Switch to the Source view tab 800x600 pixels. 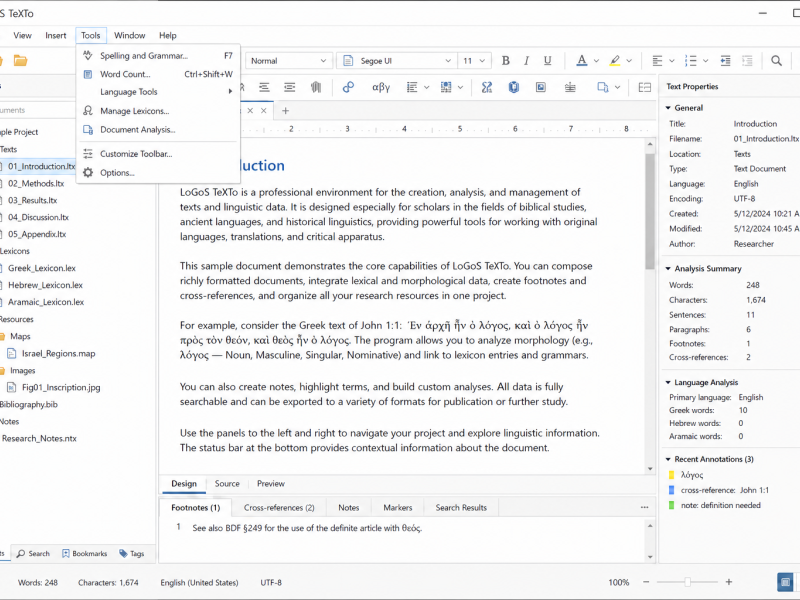point(227,484)
